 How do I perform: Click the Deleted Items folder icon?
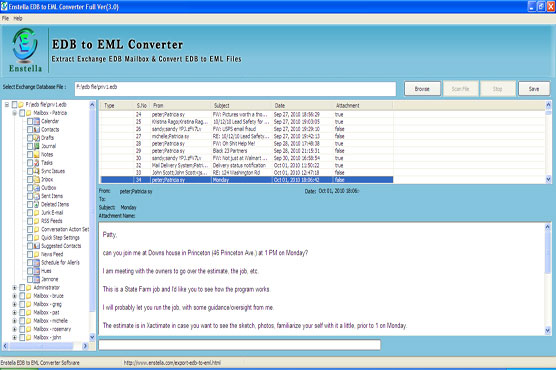pos(37,204)
